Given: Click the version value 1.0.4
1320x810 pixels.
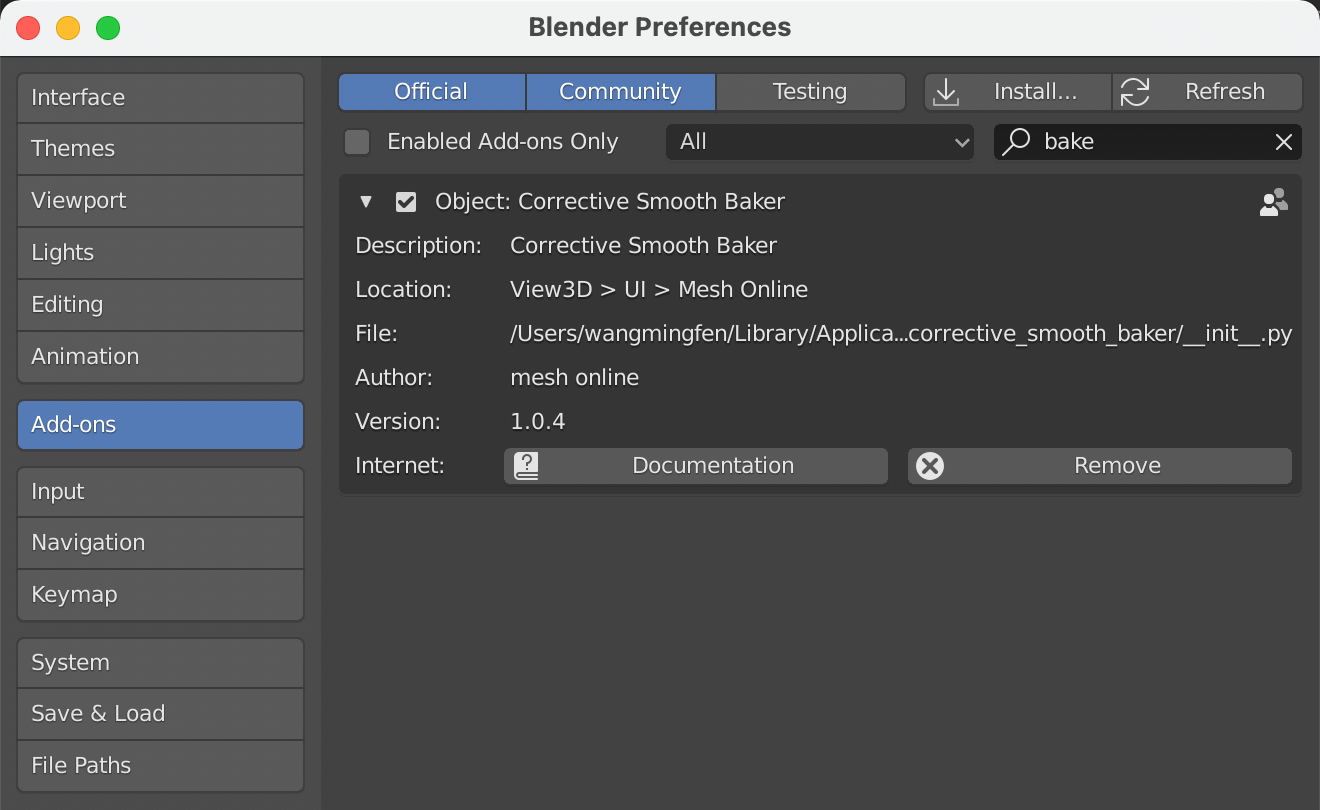Looking at the screenshot, I should (x=538, y=422).
